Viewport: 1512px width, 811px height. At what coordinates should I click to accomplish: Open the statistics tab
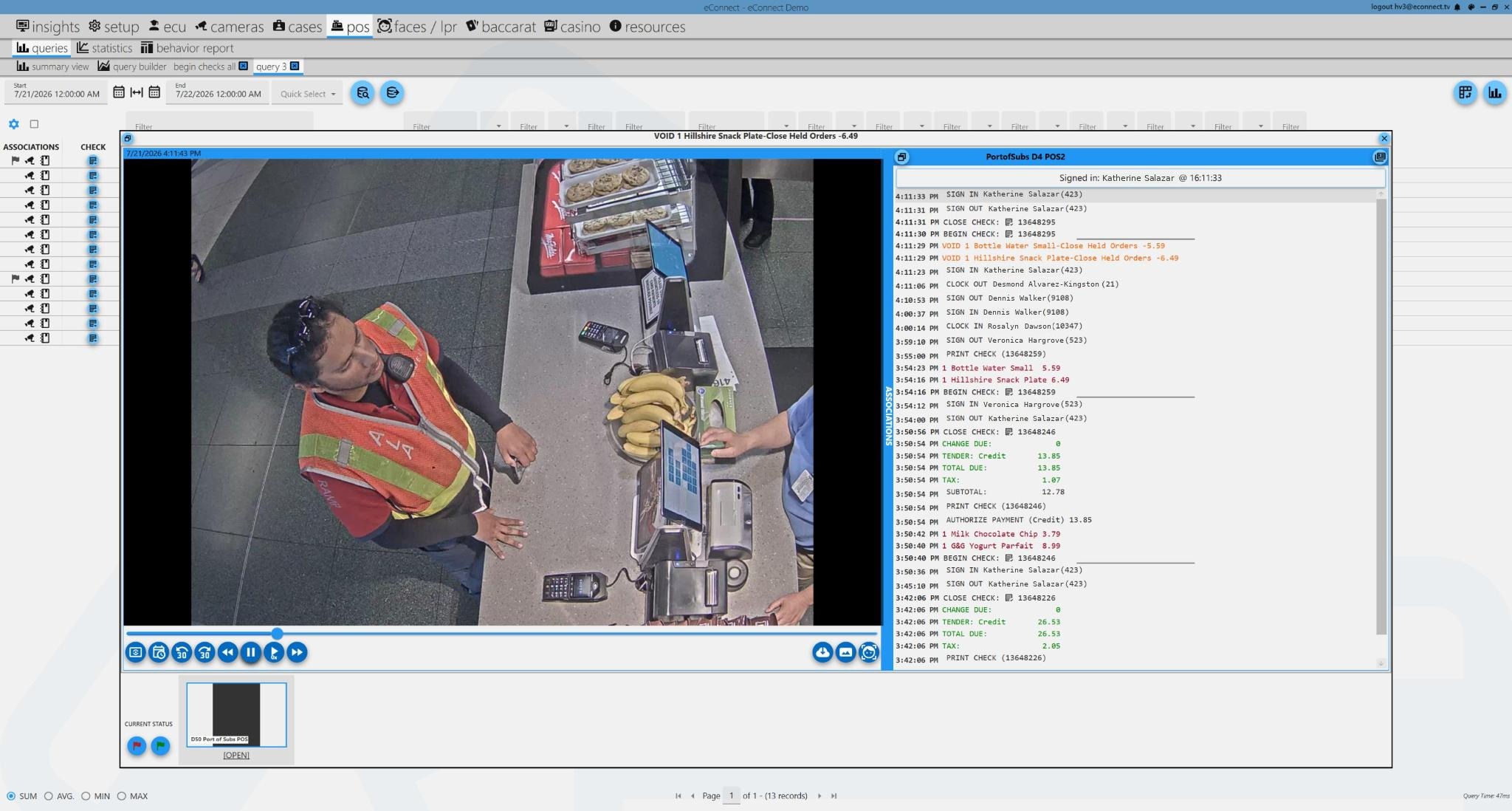pyautogui.click(x=104, y=48)
